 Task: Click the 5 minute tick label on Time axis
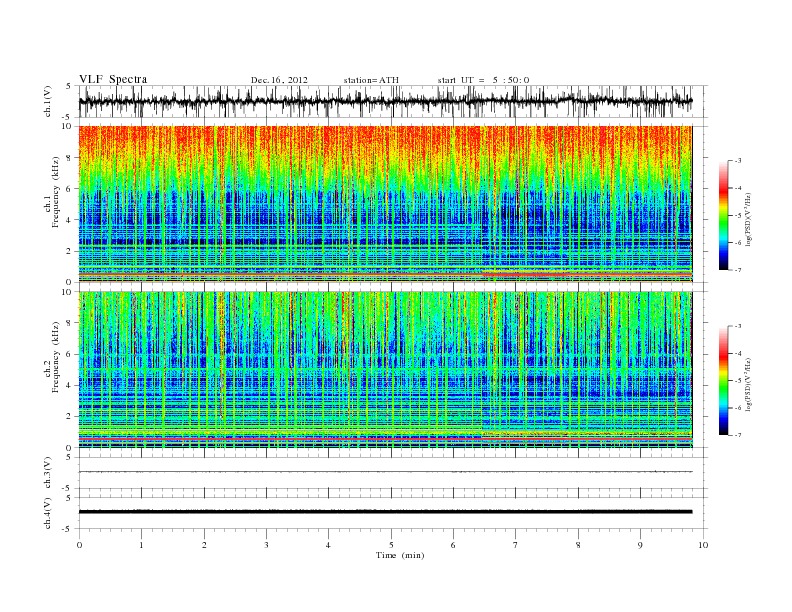click(391, 545)
